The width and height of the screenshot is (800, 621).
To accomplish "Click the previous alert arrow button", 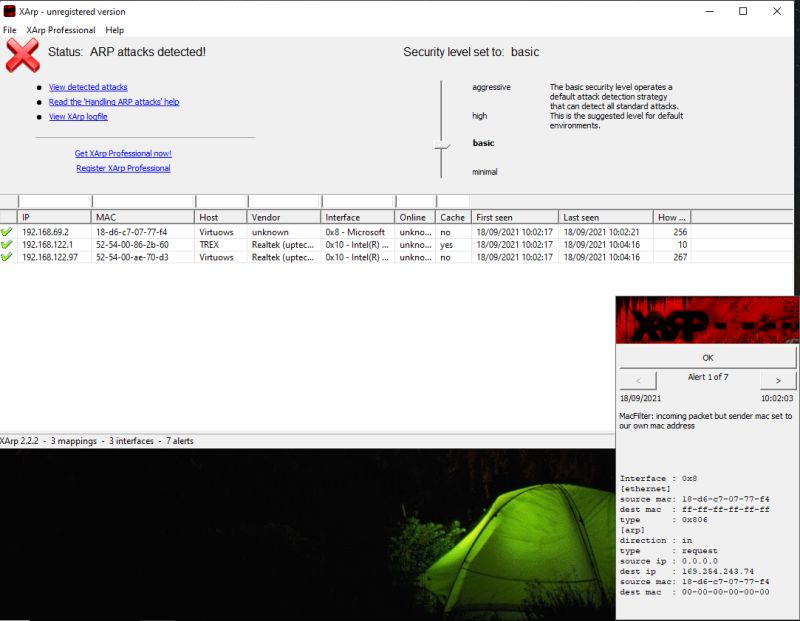I will coord(639,380).
